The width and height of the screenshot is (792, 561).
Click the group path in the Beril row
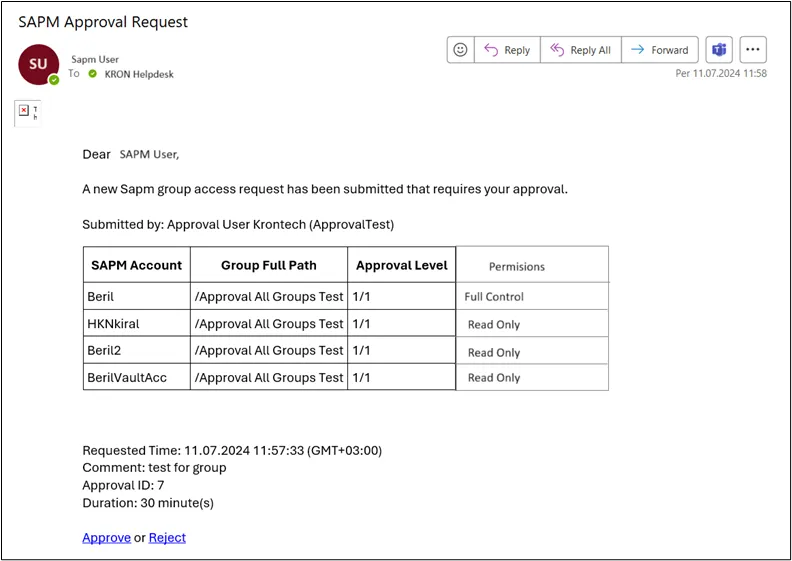coord(269,296)
